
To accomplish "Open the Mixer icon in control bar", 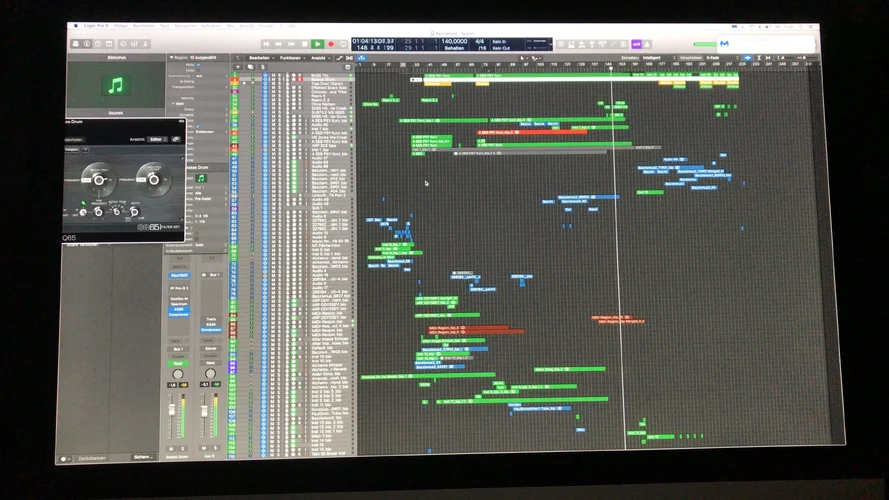I will 134,44.
